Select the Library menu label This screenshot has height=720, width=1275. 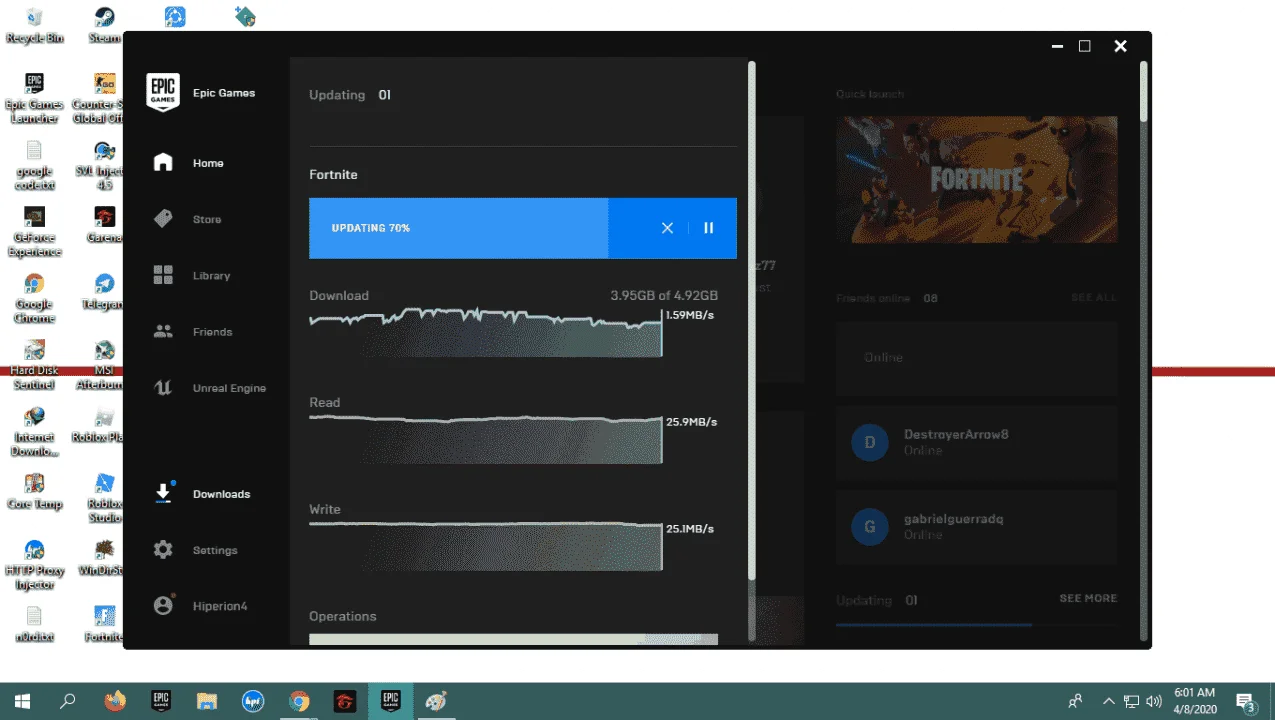[x=212, y=275]
